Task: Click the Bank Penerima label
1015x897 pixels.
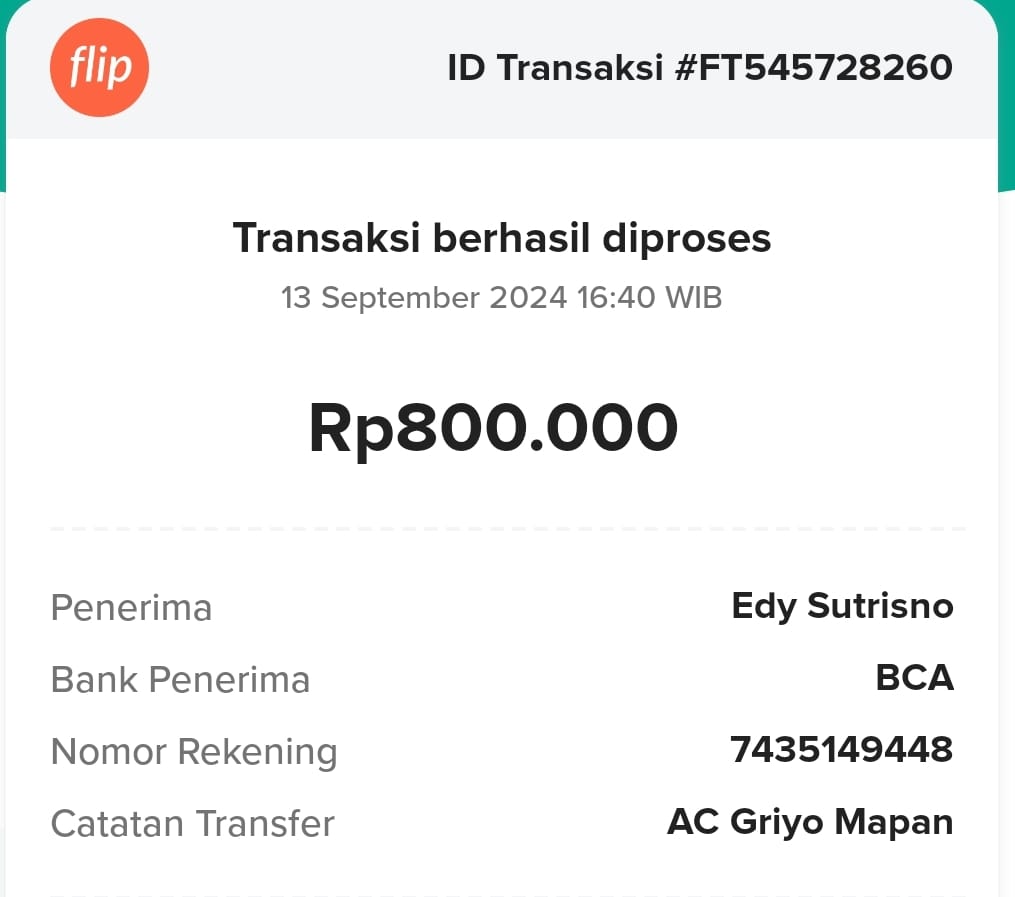Action: [x=180, y=680]
